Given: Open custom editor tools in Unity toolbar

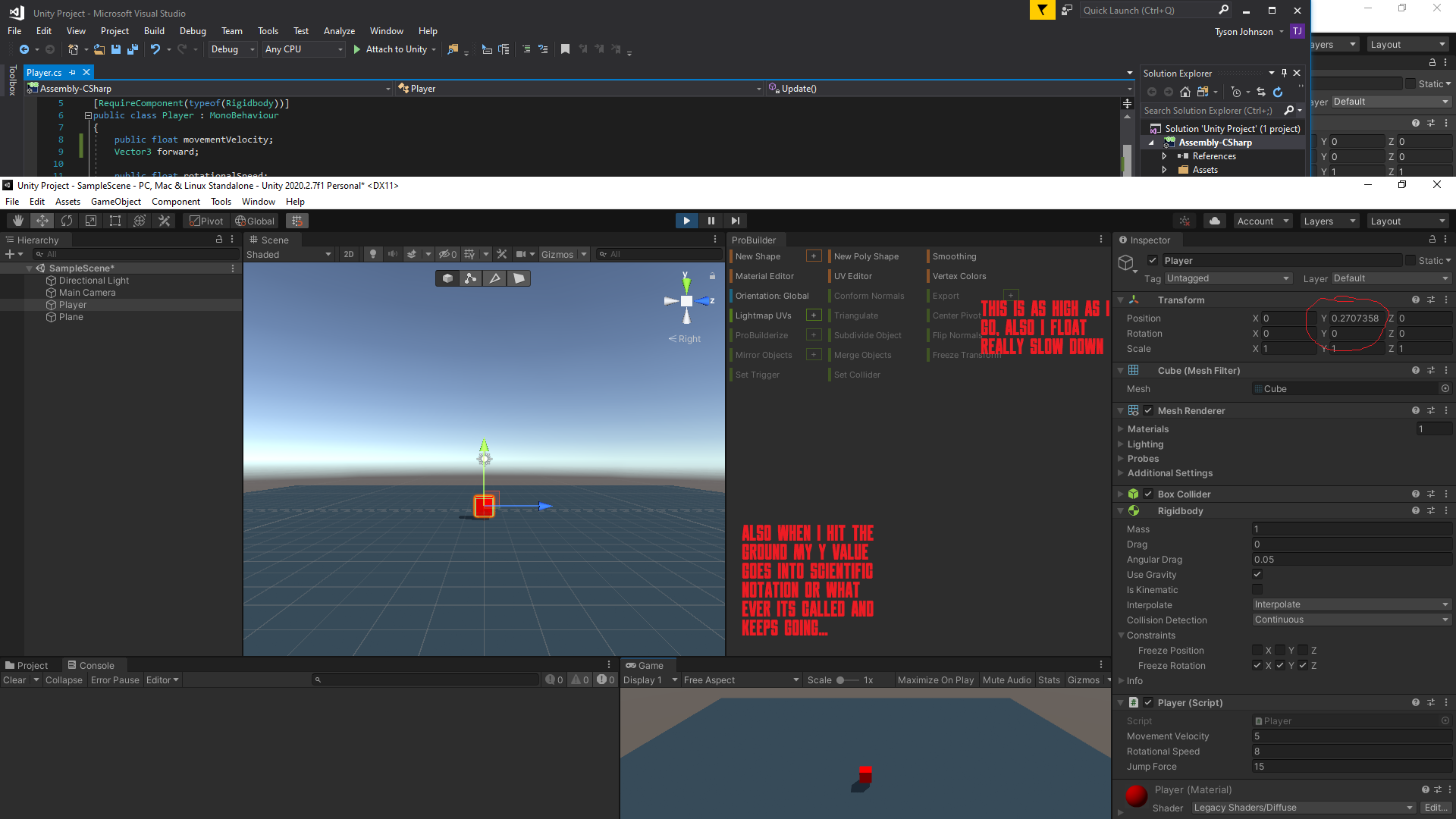Looking at the screenshot, I should 164,221.
